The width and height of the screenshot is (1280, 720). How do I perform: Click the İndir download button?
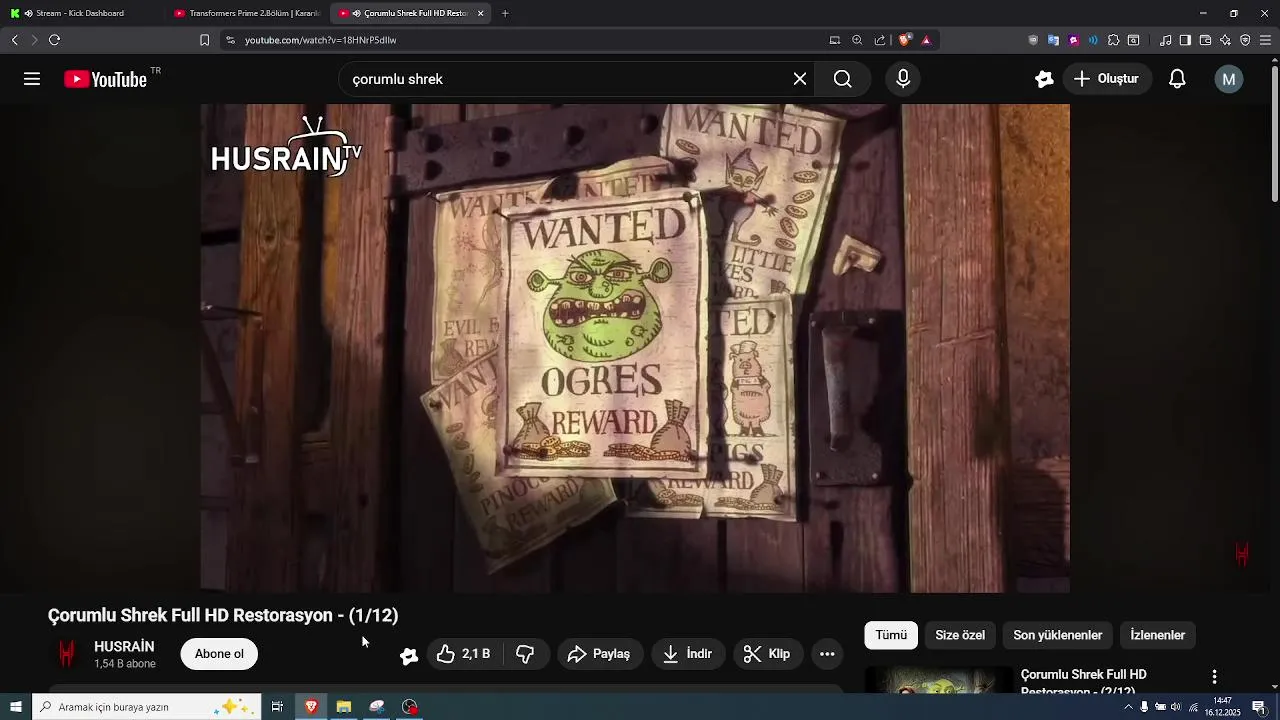click(688, 654)
